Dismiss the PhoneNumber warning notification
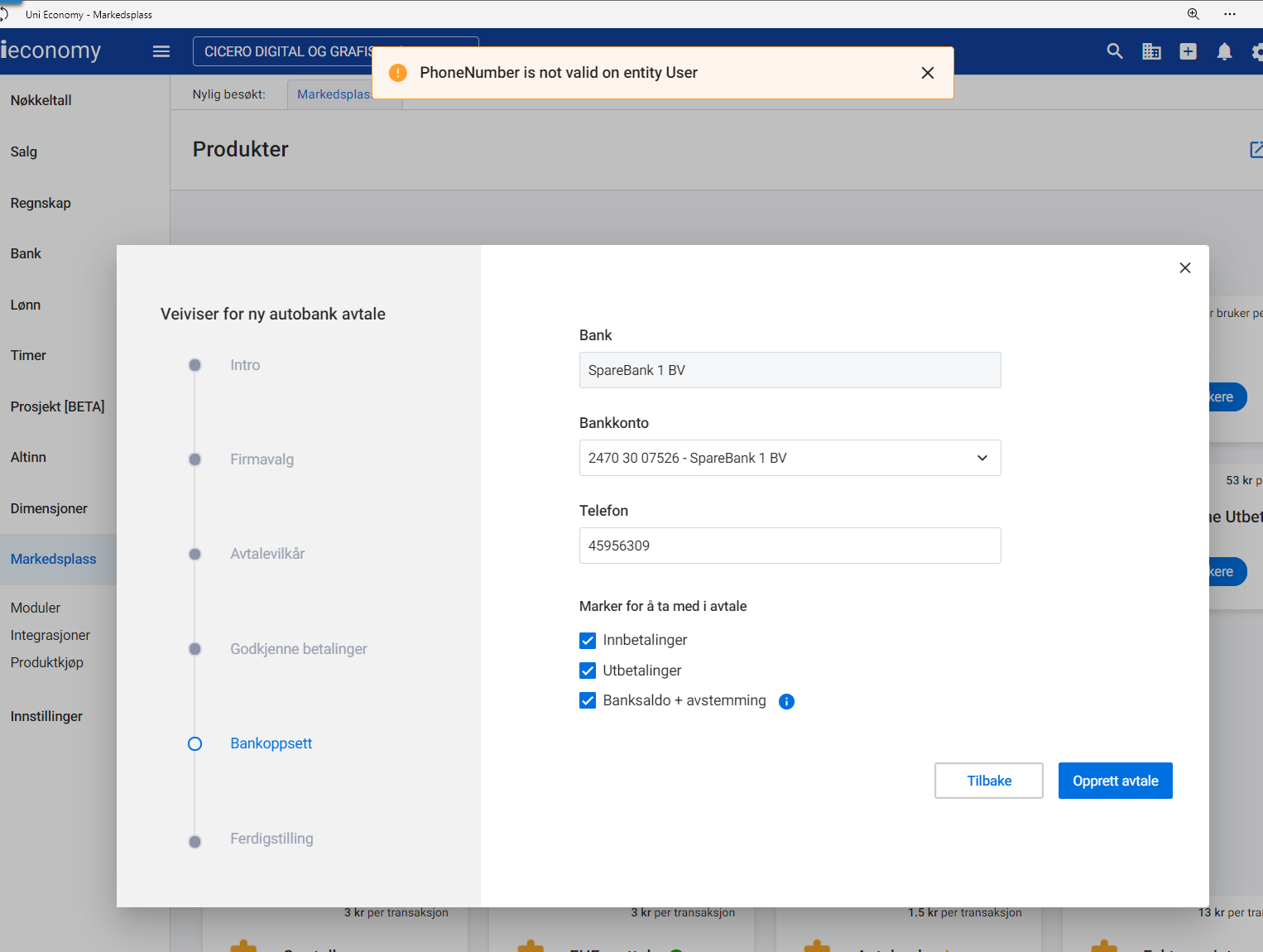Image resolution: width=1263 pixels, height=952 pixels. coord(928,73)
